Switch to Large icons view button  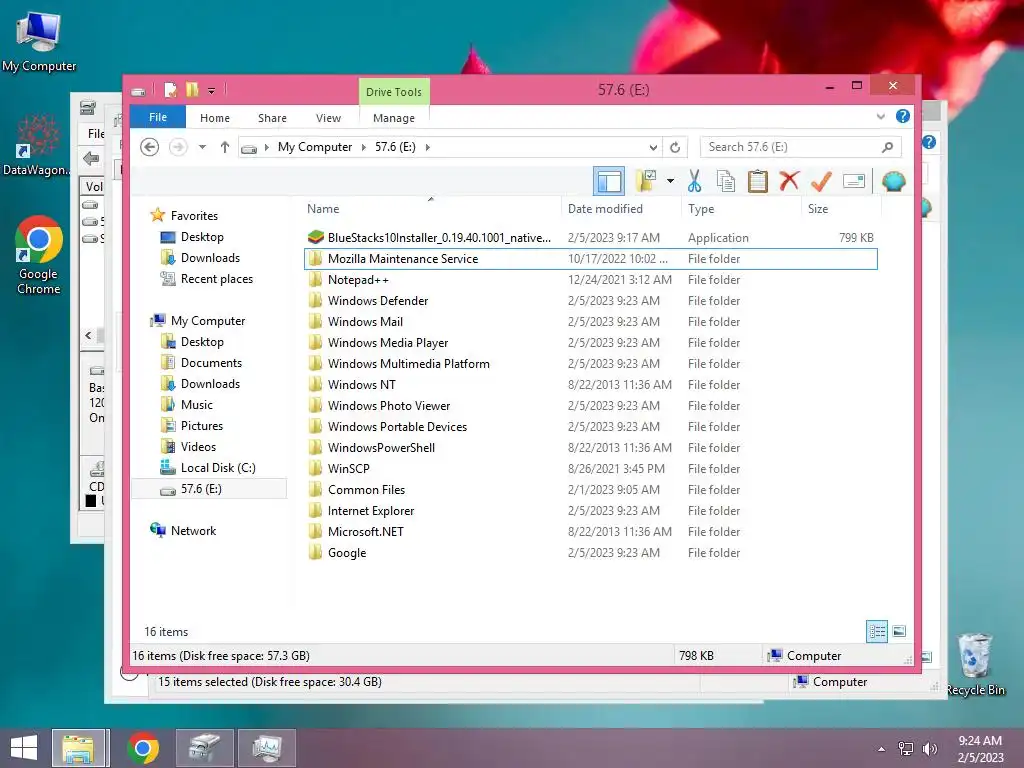tap(899, 631)
